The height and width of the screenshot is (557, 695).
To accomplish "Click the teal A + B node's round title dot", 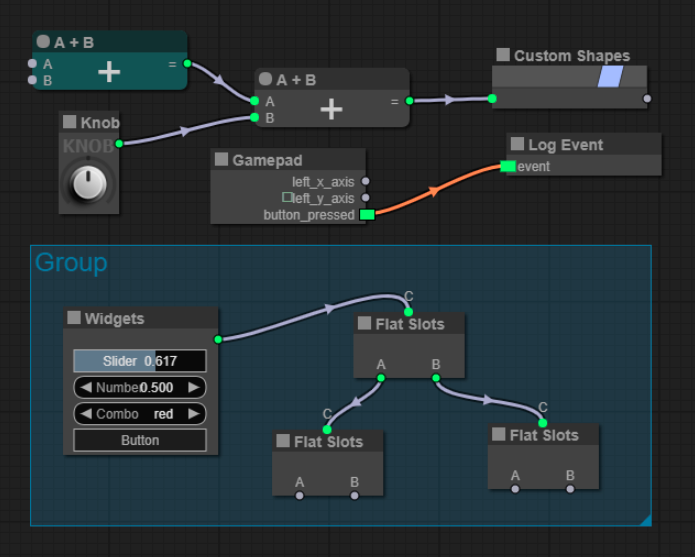I will (43, 42).
